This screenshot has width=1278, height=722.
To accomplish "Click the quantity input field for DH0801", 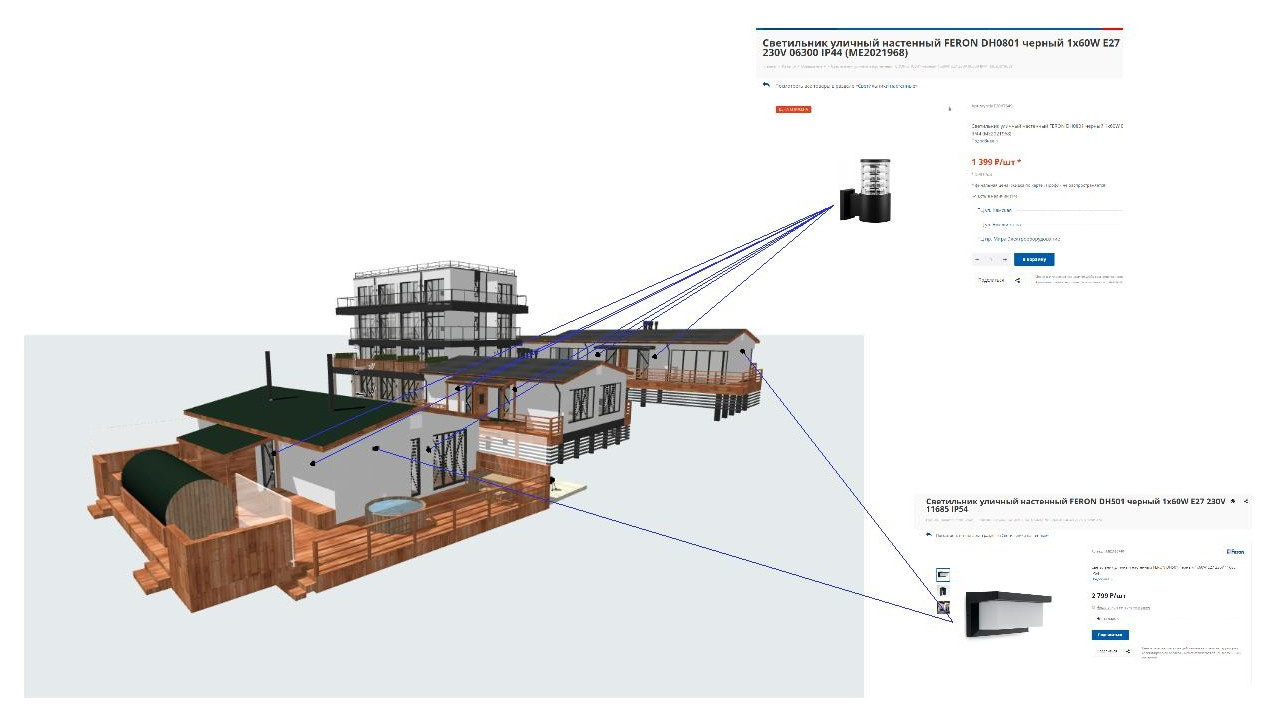I will [x=991, y=259].
